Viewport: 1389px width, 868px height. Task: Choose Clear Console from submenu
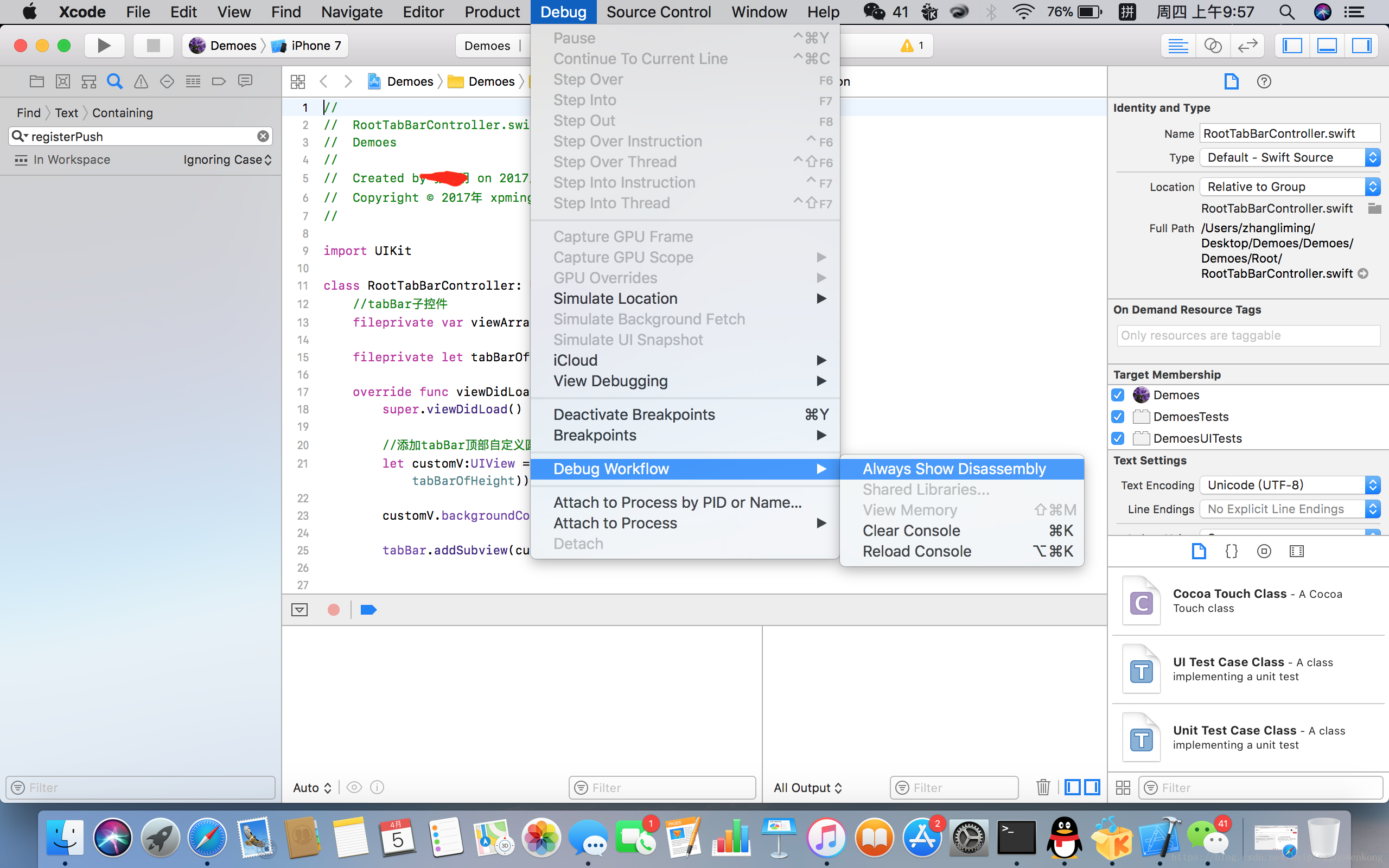pyautogui.click(x=962, y=531)
